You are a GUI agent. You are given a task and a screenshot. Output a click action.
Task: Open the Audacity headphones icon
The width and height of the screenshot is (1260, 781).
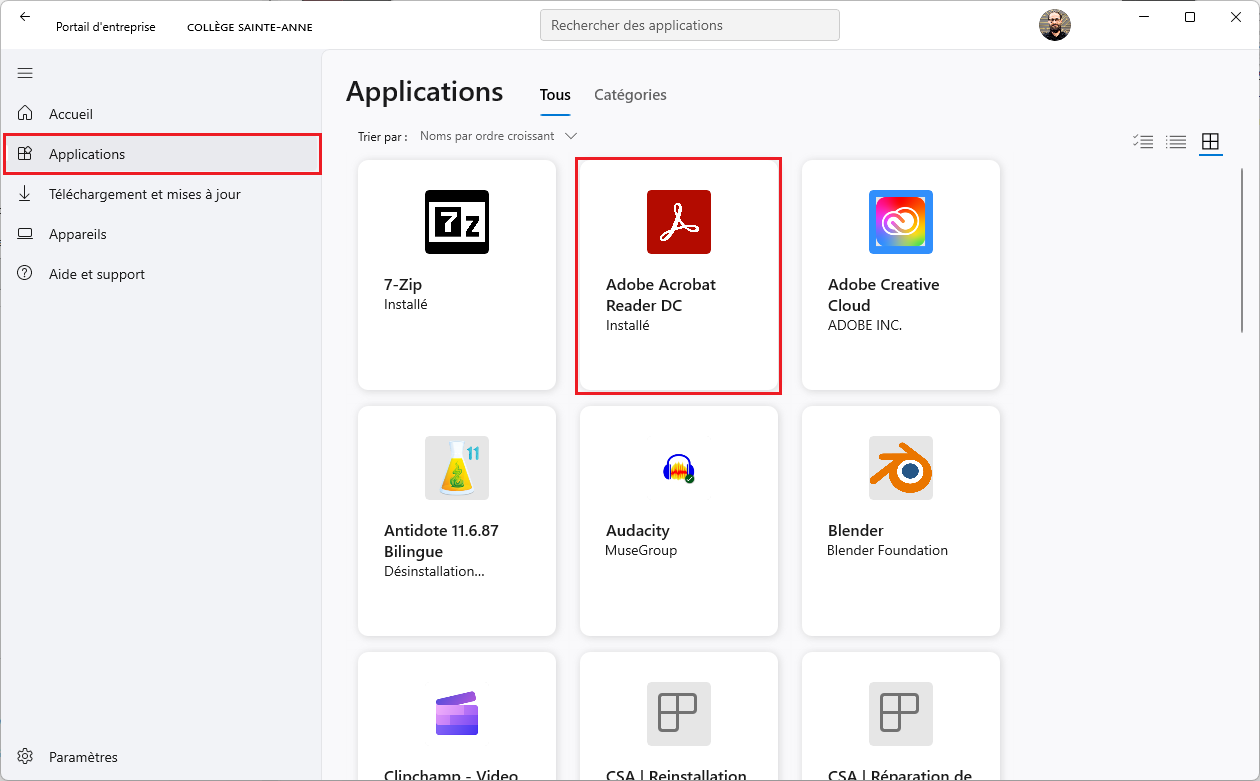click(679, 468)
